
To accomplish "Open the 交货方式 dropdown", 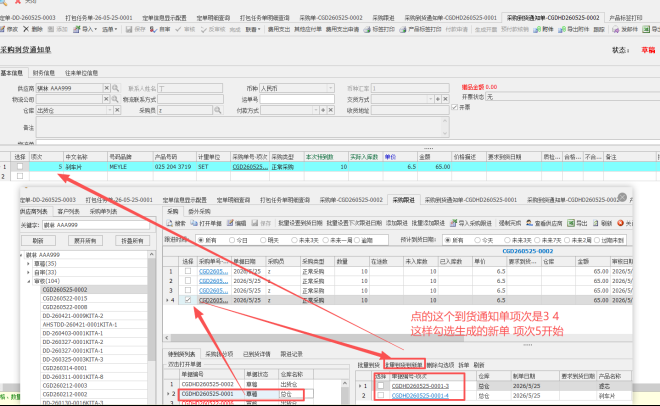I will [430, 99].
